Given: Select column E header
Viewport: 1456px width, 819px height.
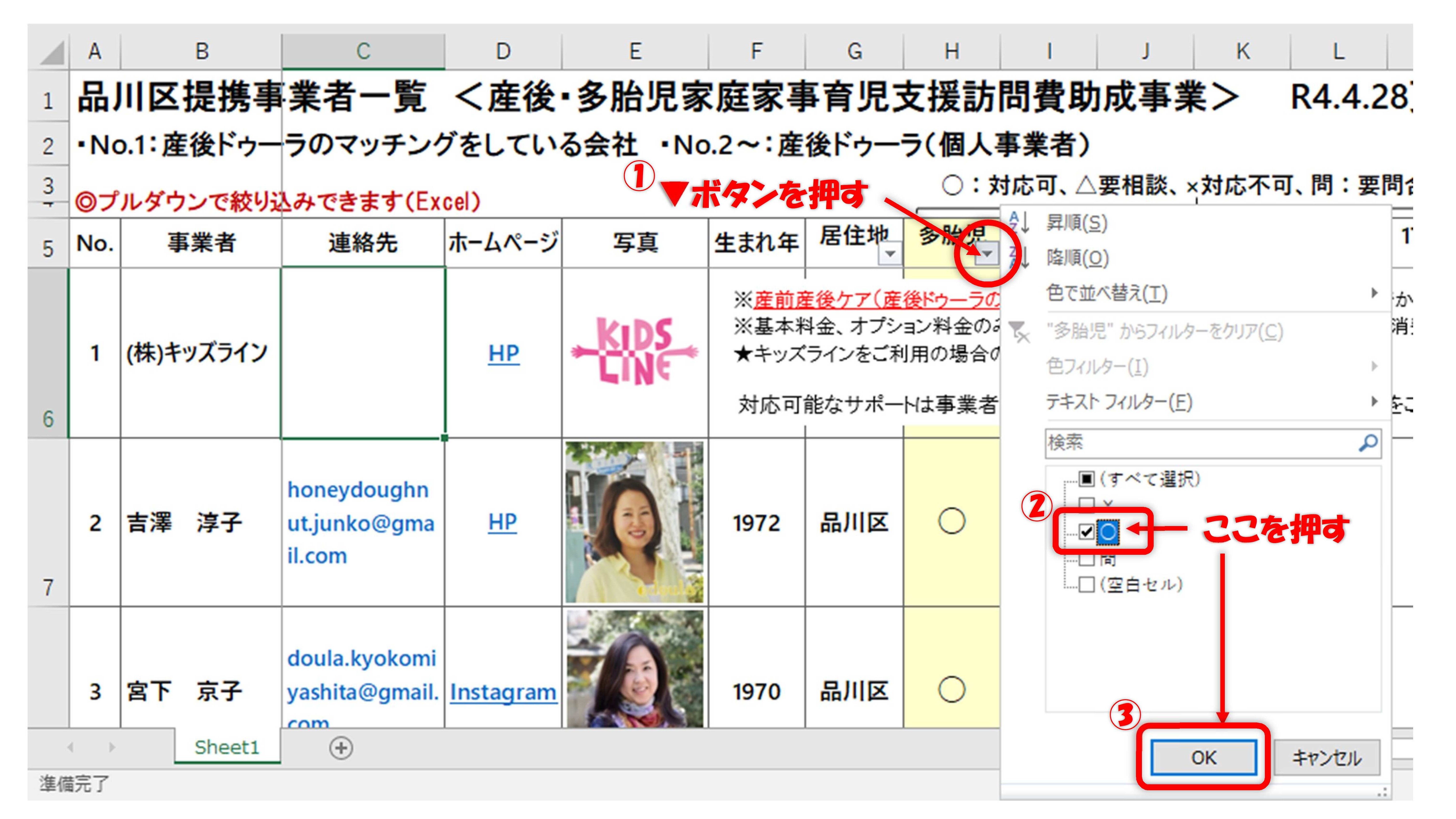Looking at the screenshot, I should (x=635, y=52).
